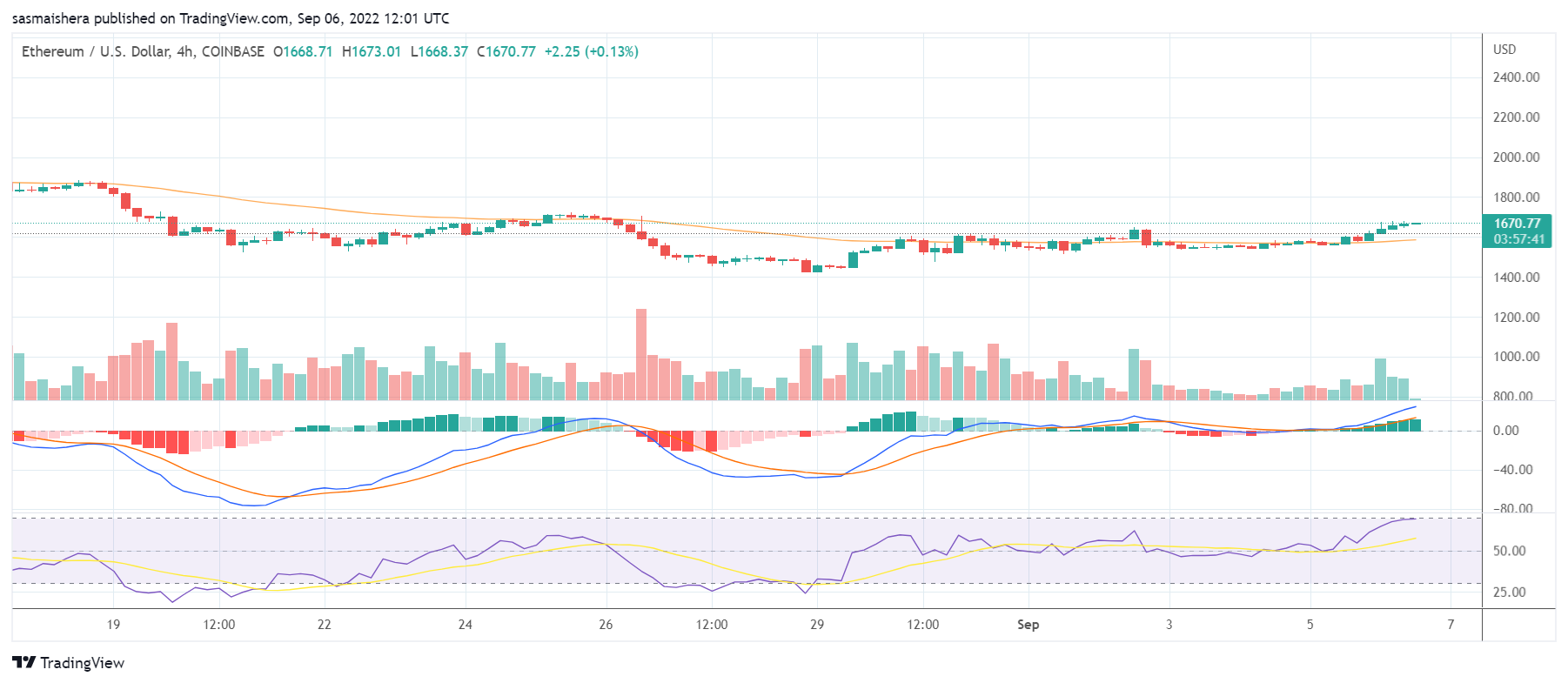This screenshot has width=1568, height=683.
Task: Click the date label 5 on time axis
Action: click(x=1310, y=625)
